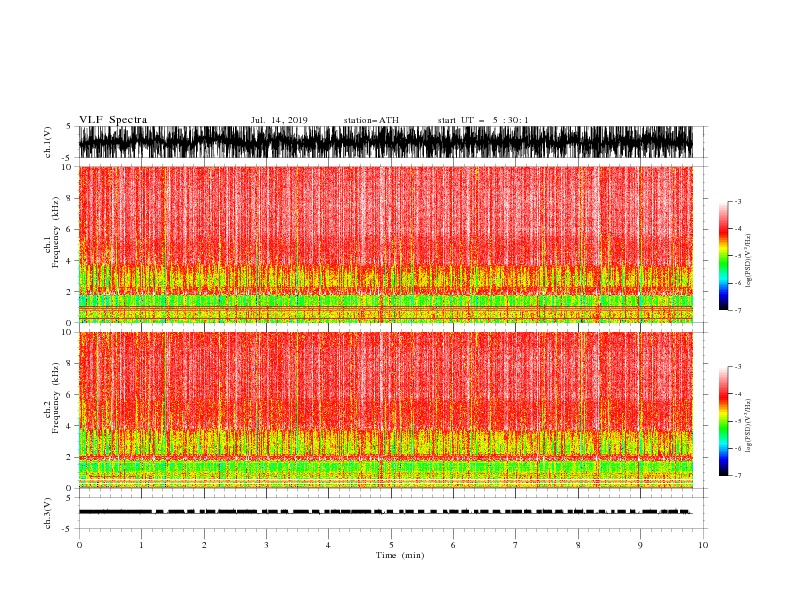Click the '10' kHz tick on ch.2 spectrogram

(x=67, y=332)
